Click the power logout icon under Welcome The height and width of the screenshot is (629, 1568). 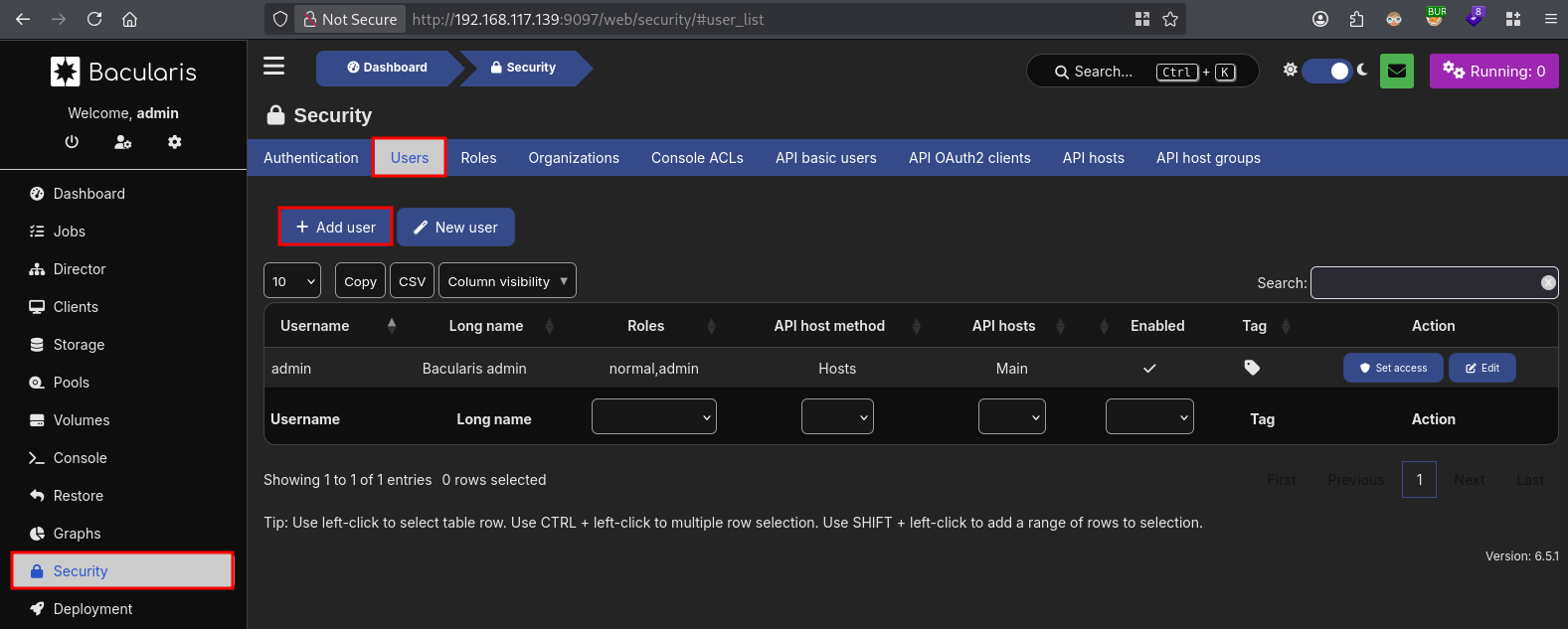click(72, 142)
